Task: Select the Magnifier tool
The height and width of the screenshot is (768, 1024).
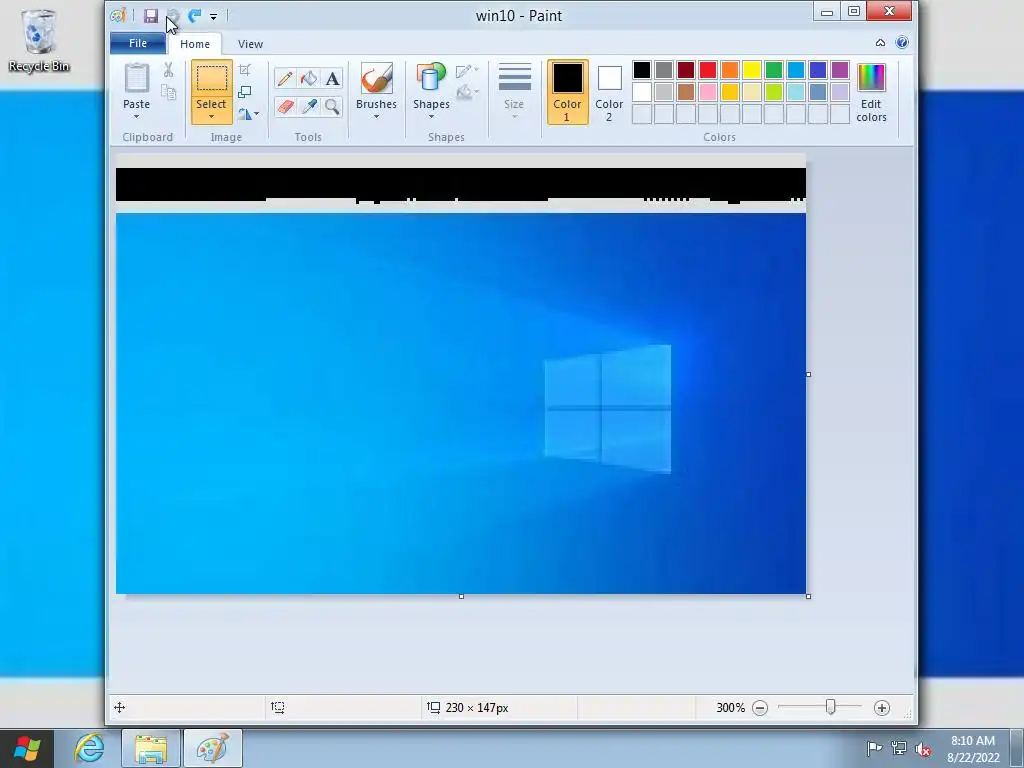Action: [x=332, y=106]
